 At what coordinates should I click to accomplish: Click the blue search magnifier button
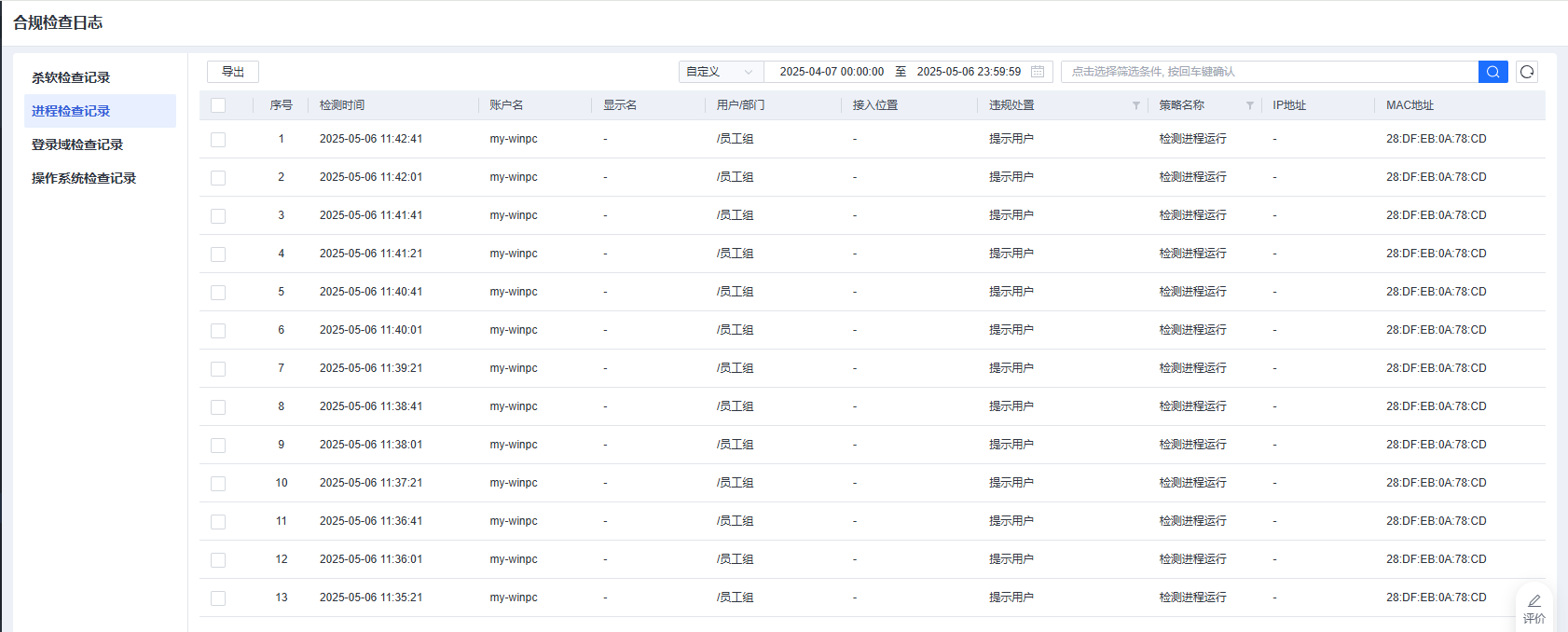tap(1492, 72)
